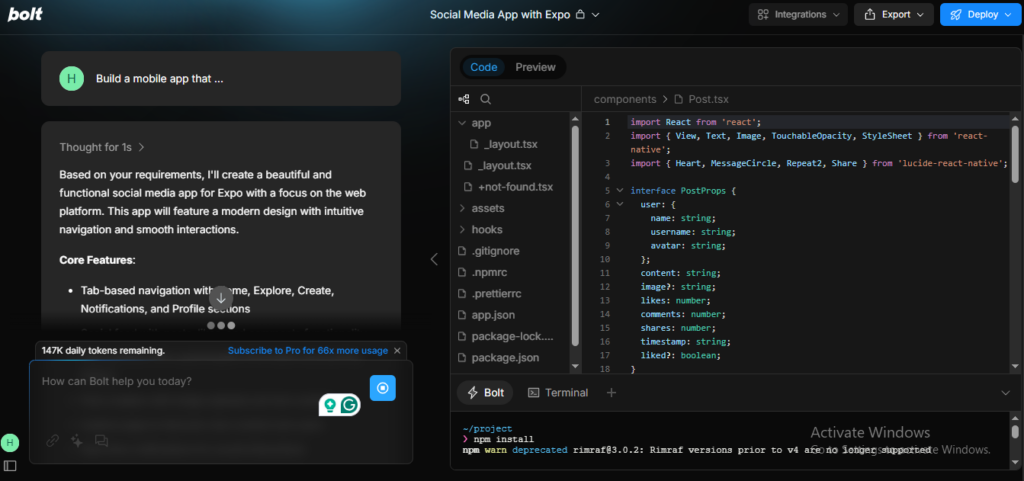Select the Bolt tab in bottom panel
The width and height of the screenshot is (1024, 481).
(486, 393)
